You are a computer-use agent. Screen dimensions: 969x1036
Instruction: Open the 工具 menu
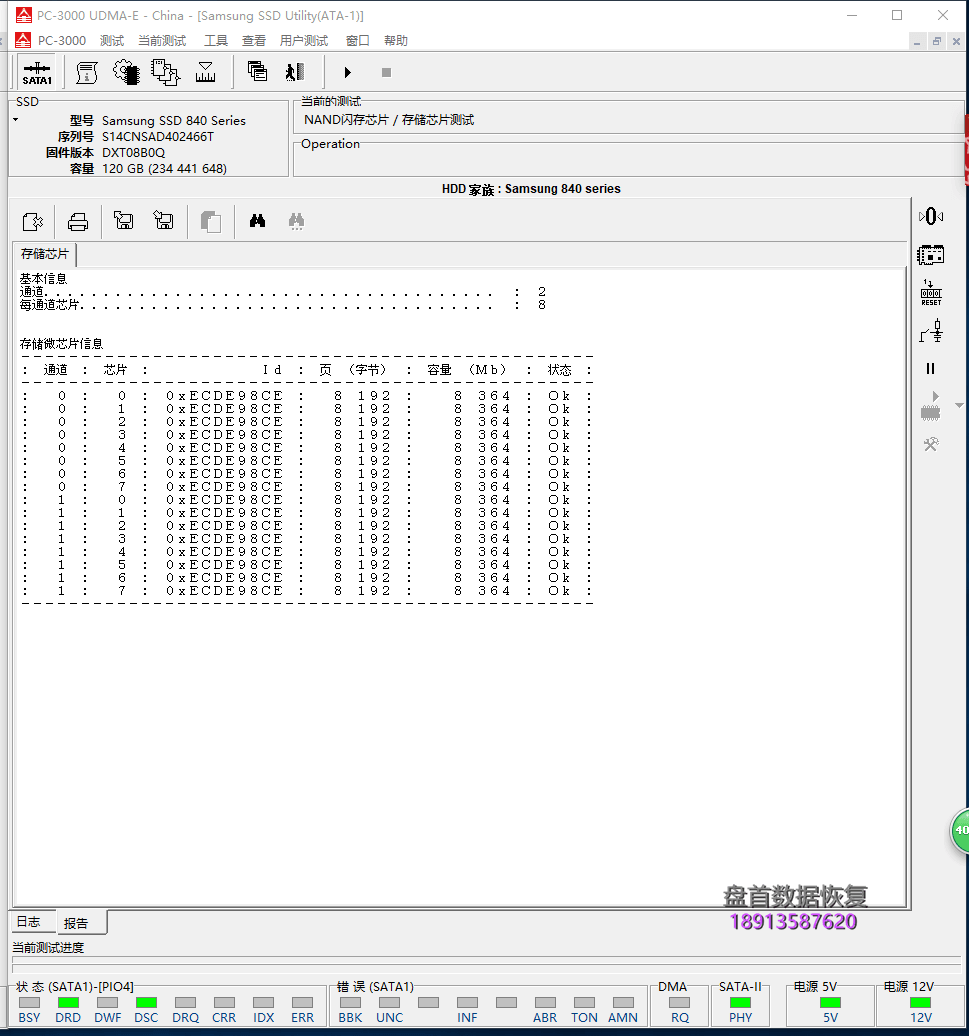point(215,40)
